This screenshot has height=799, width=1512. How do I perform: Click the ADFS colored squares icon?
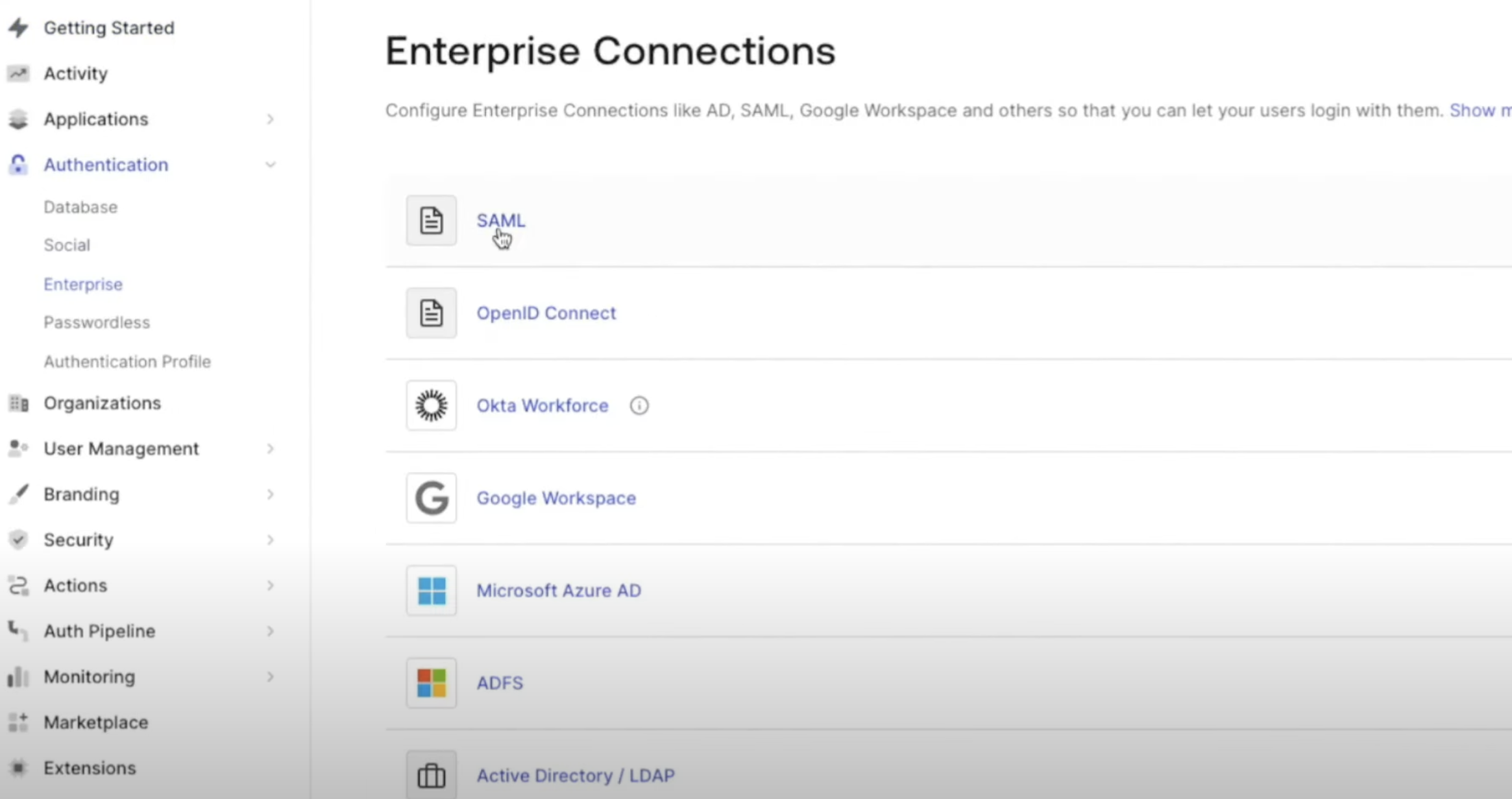click(x=431, y=683)
